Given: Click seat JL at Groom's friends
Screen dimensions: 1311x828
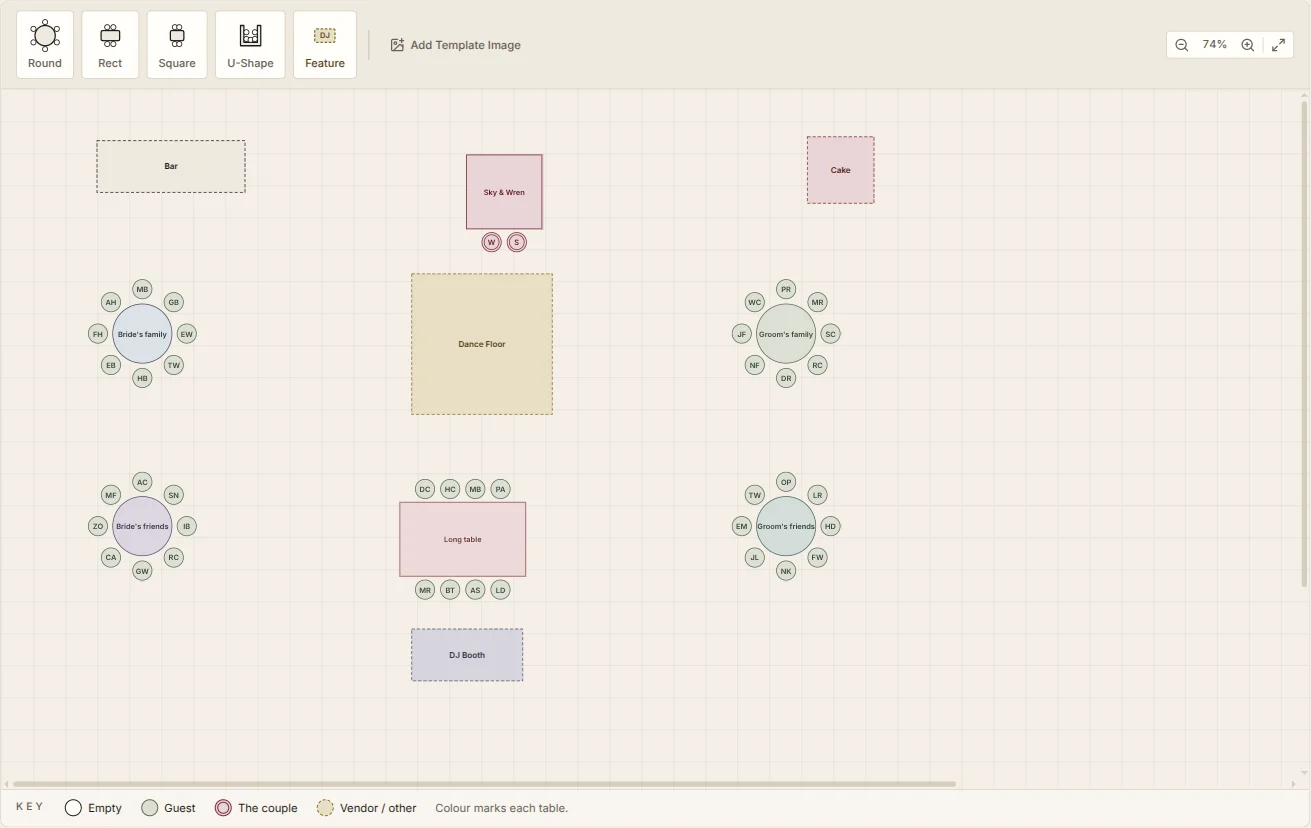Looking at the screenshot, I should (x=755, y=557).
